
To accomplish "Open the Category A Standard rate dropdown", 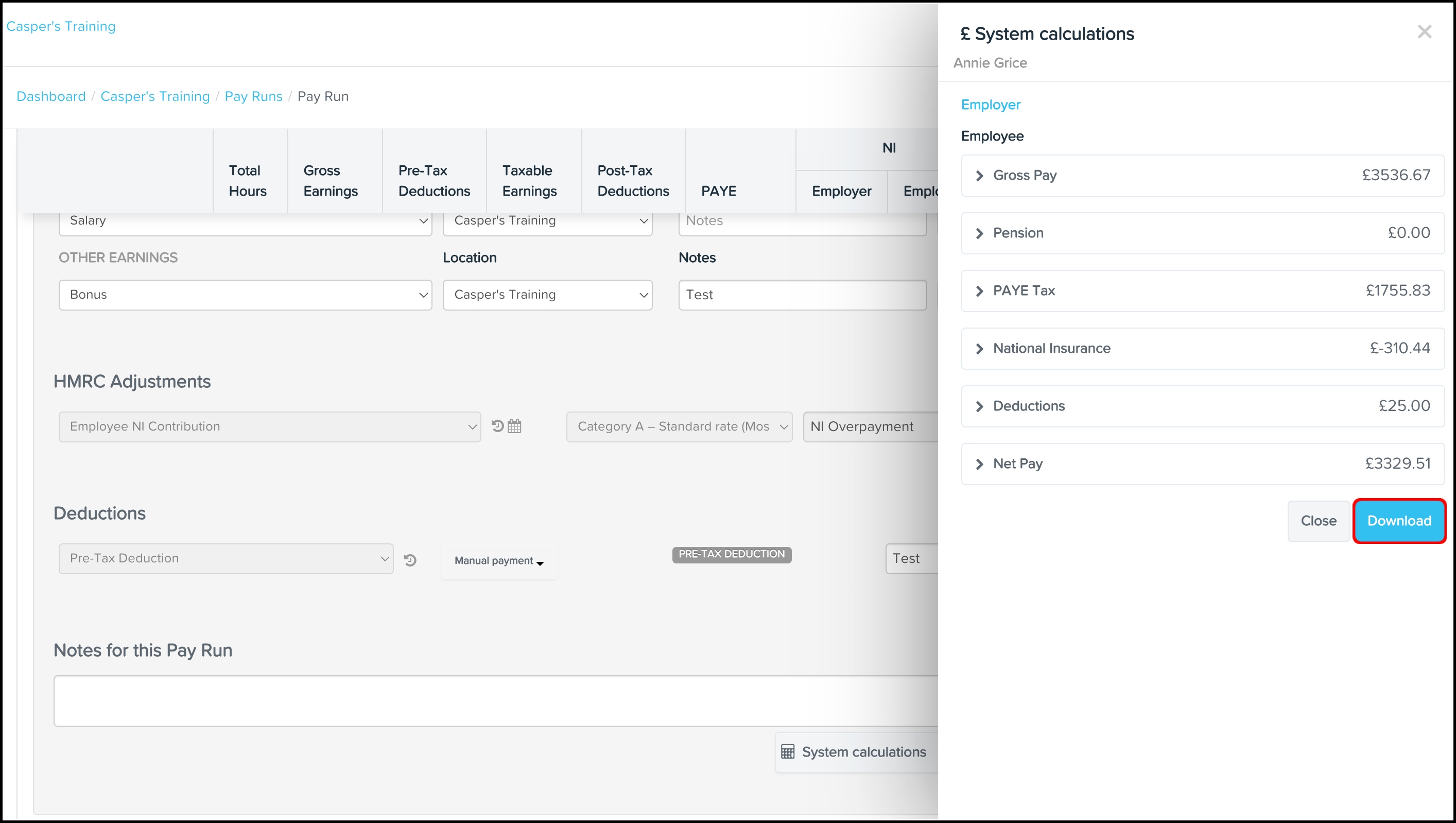I will point(679,426).
